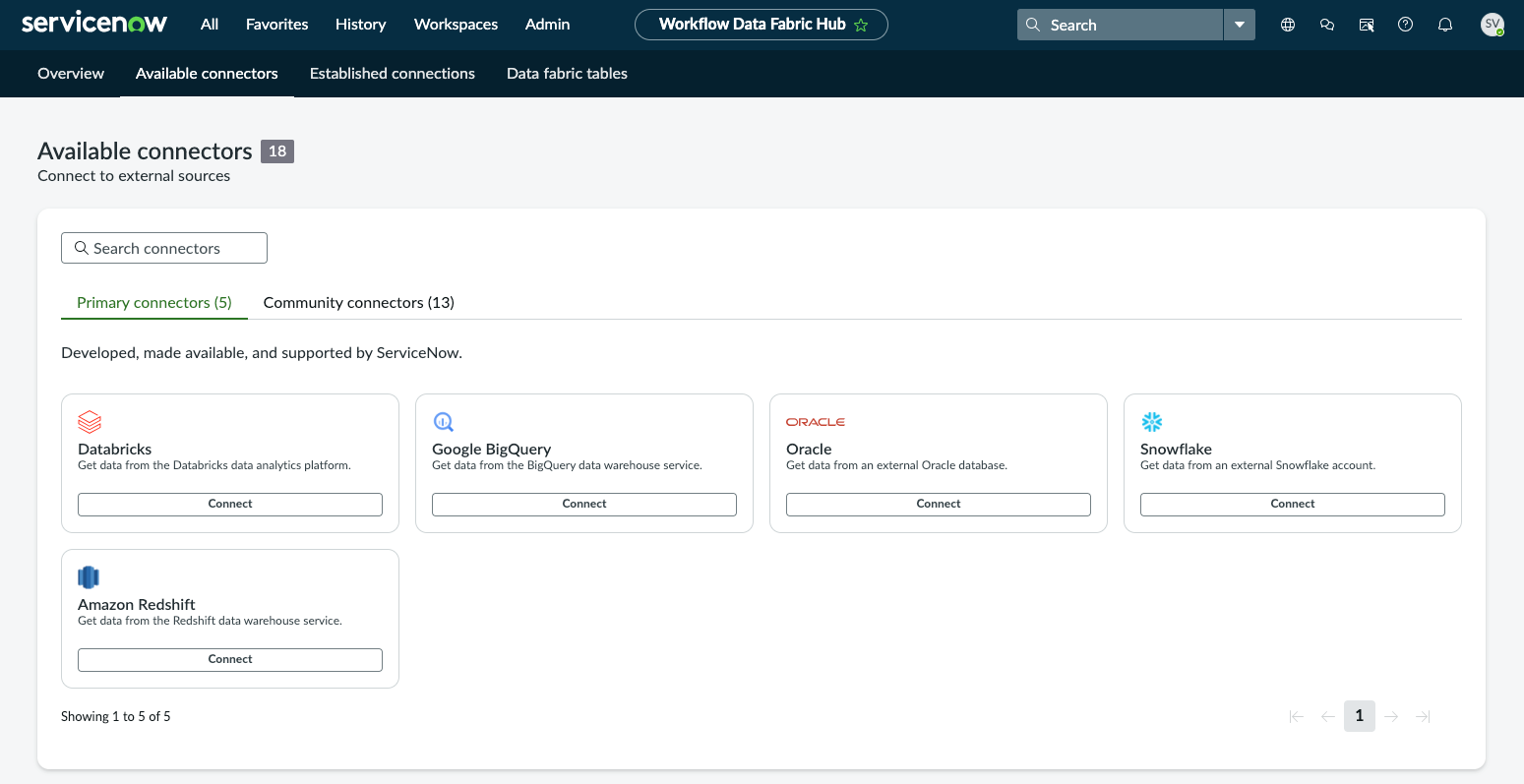Open the History menu

coord(361,25)
